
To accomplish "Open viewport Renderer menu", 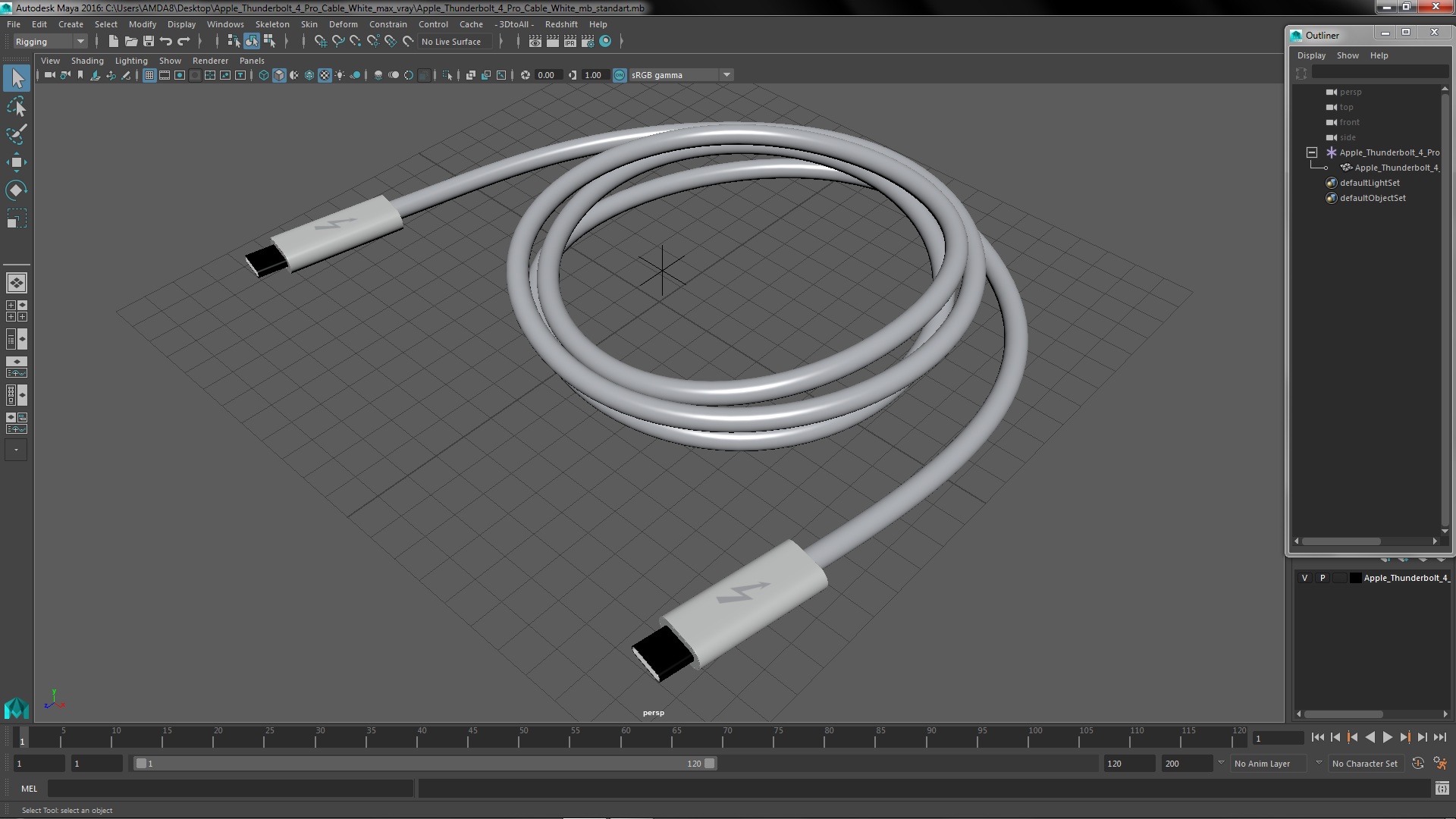I will pyautogui.click(x=210, y=61).
